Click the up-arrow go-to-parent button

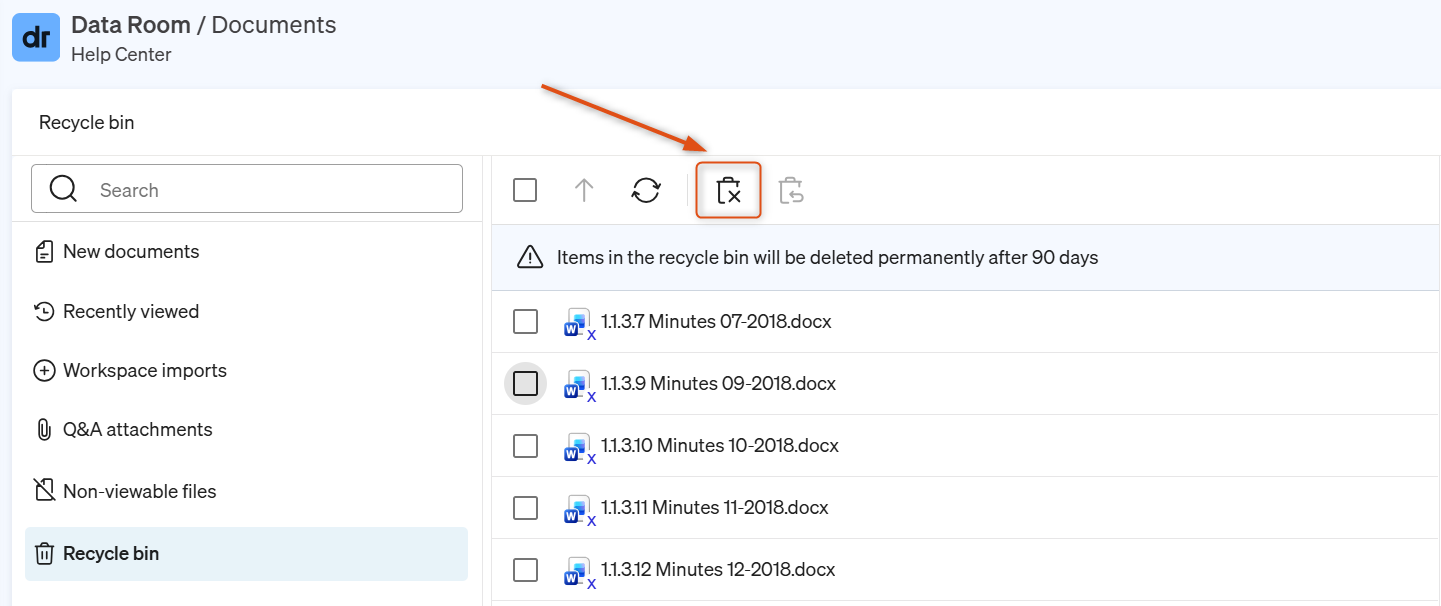point(584,190)
